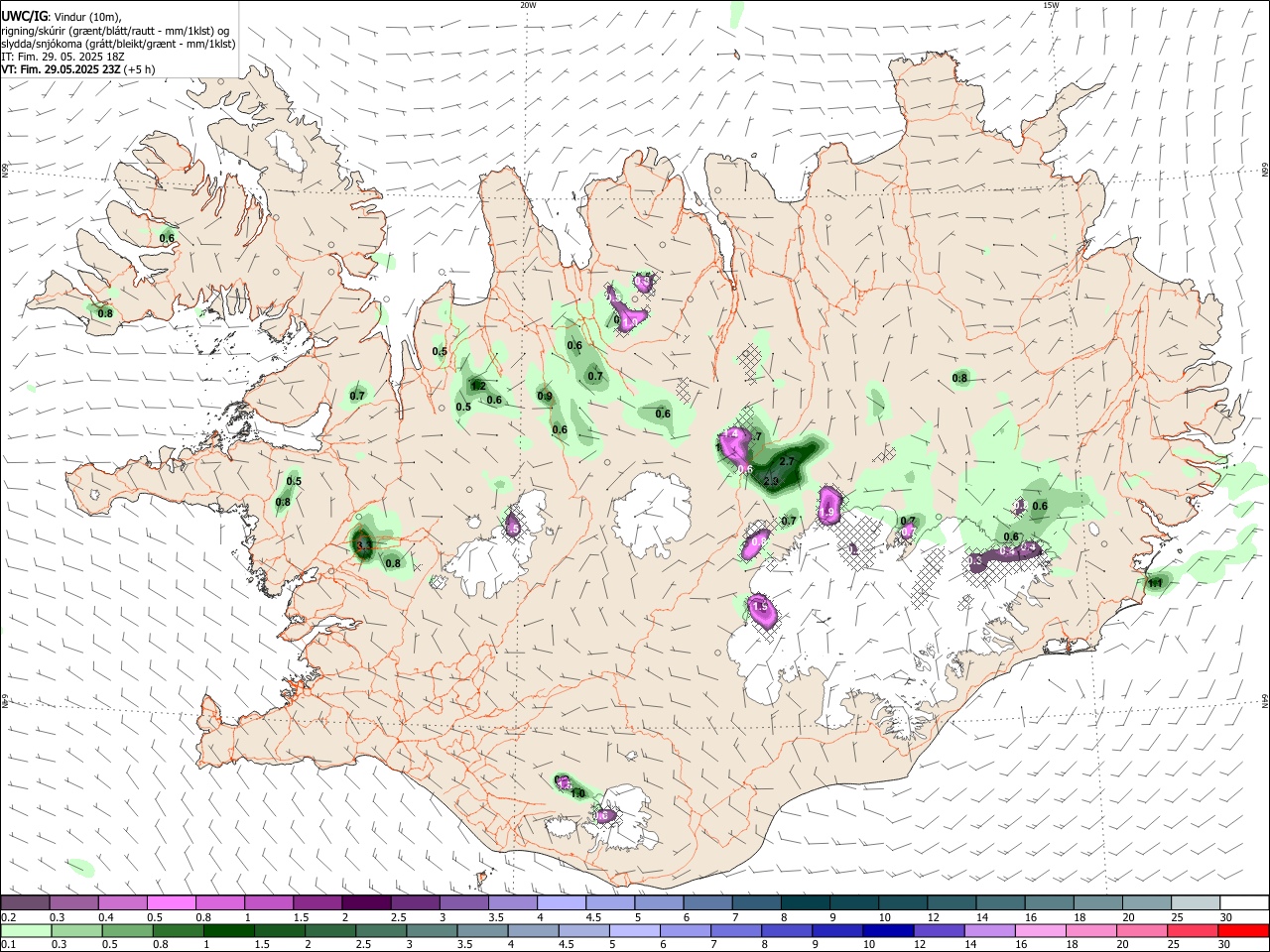The height and width of the screenshot is (952, 1270).
Task: Click the pale green 0.1 rain legend swatch
Action: pos(25,930)
